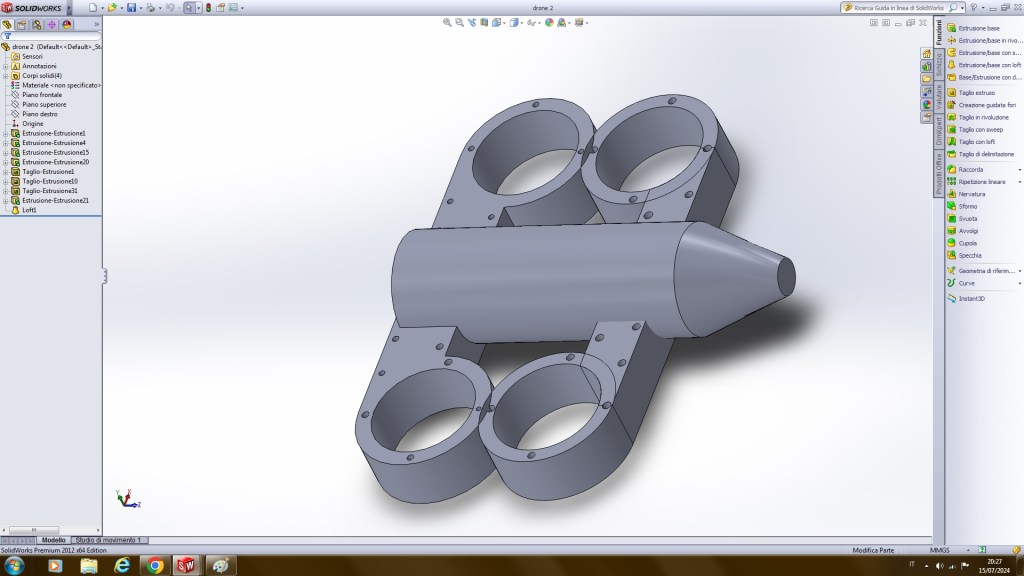Image resolution: width=1024 pixels, height=576 pixels.
Task: Choose the Specchia mirror tool
Action: tap(951, 255)
